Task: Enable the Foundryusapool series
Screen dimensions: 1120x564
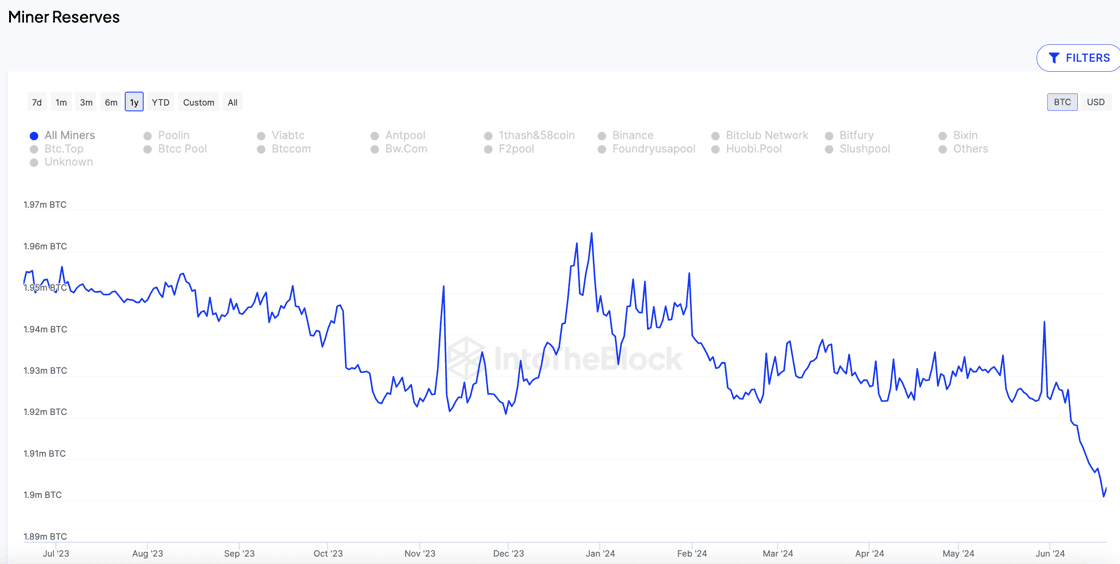Action: pos(653,149)
